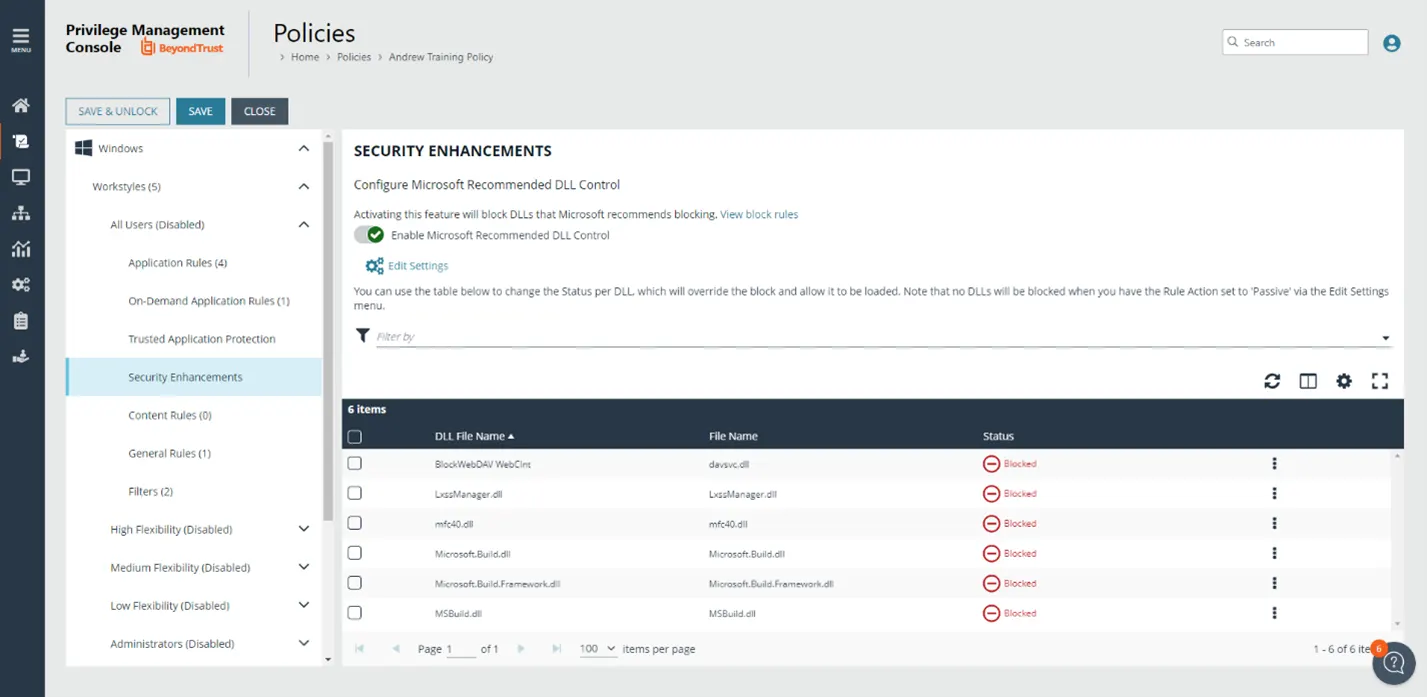Open user profile avatar icon
The image size is (1427, 697).
tap(1391, 43)
